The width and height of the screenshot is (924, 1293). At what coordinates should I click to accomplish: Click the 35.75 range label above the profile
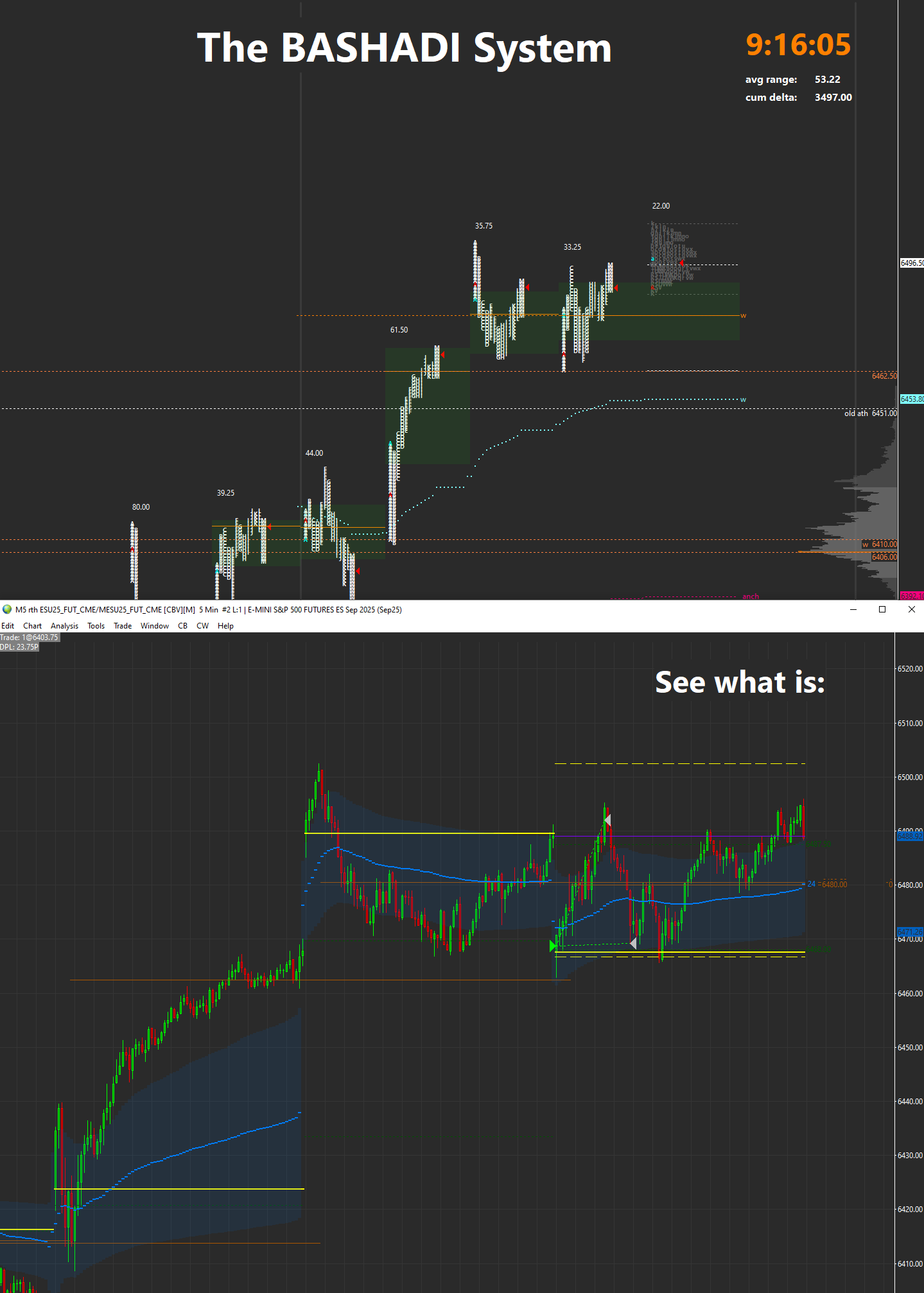484,226
